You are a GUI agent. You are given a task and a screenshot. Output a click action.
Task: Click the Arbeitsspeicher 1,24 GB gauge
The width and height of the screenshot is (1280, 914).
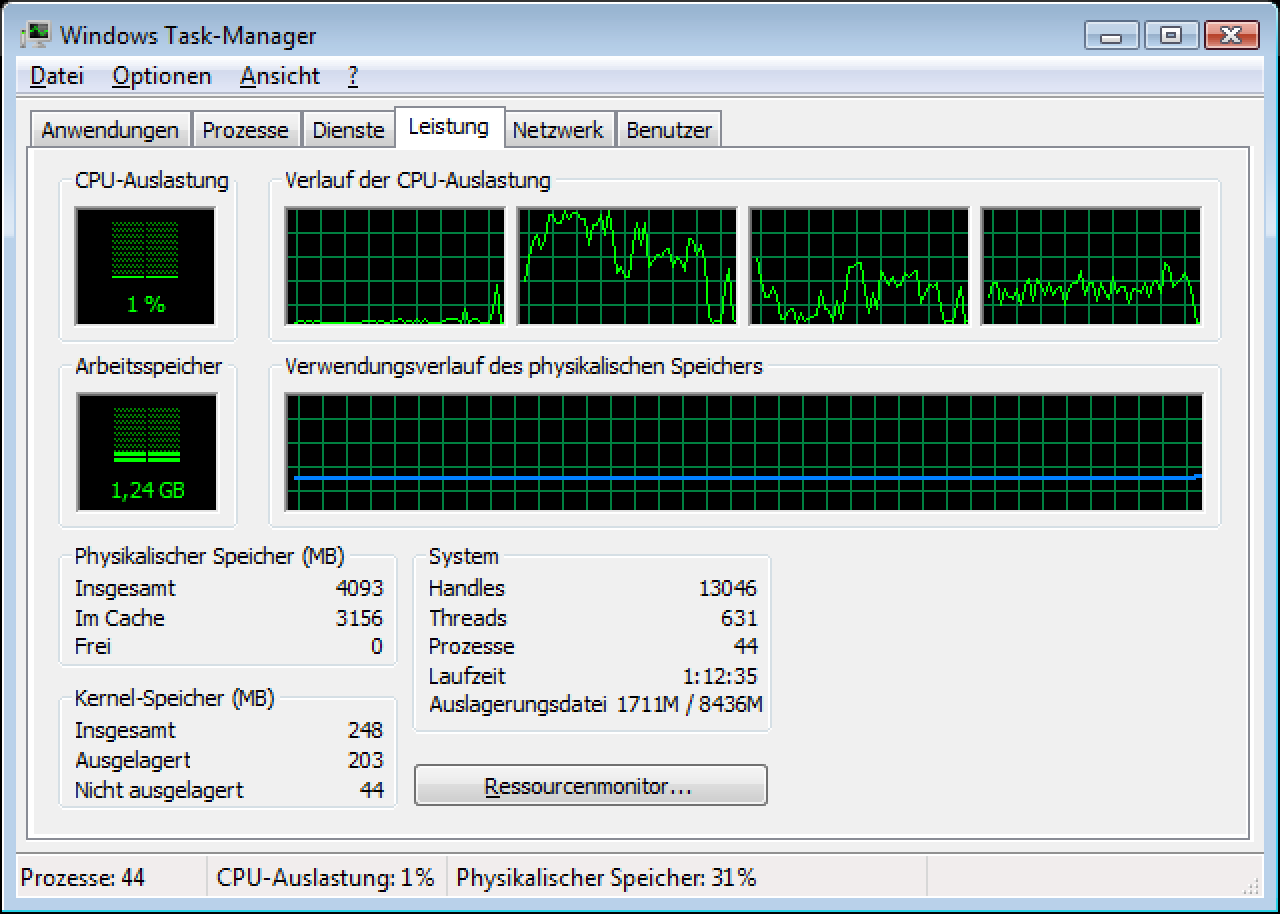pyautogui.click(x=147, y=452)
